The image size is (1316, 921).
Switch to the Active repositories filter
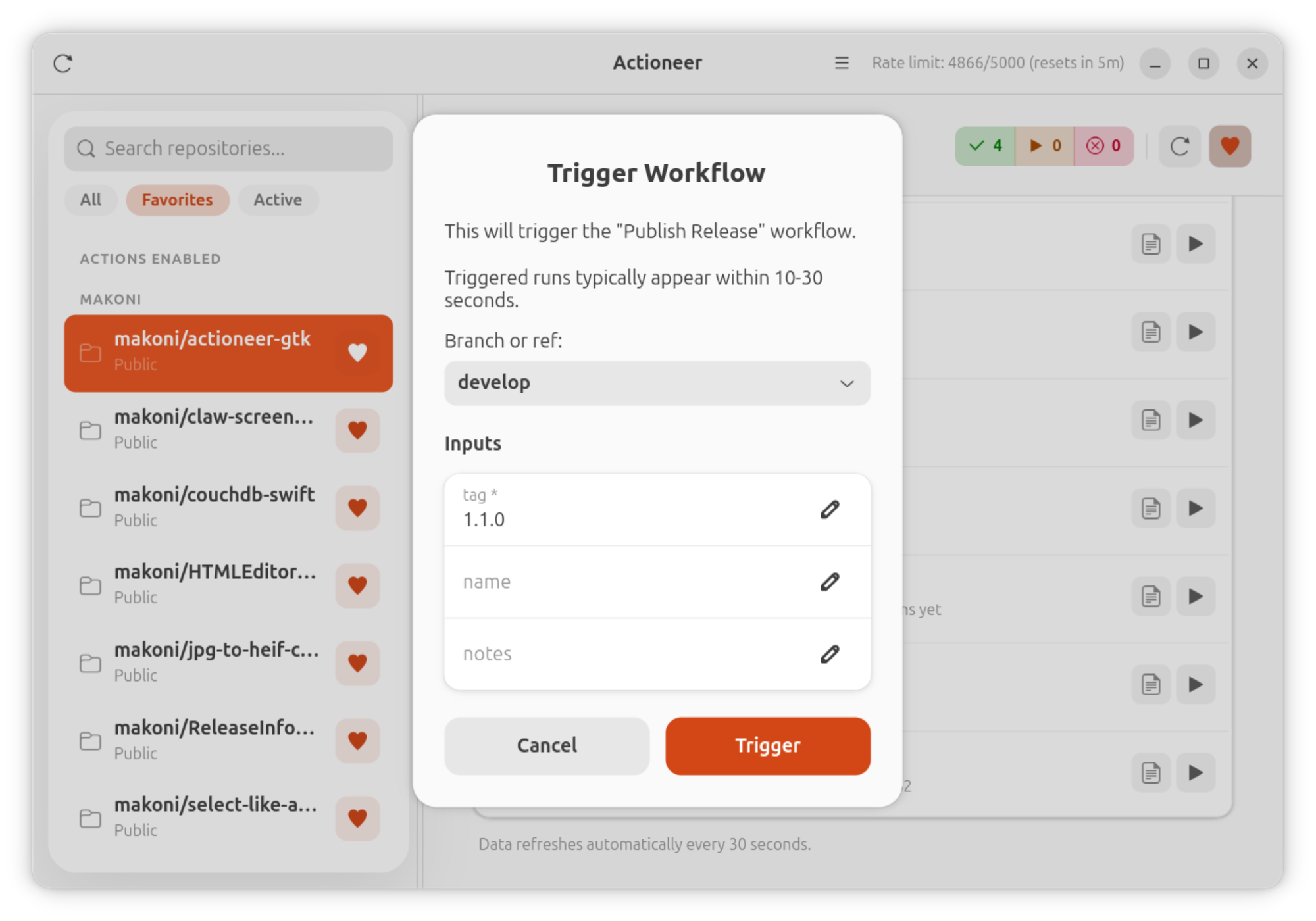[x=278, y=200]
